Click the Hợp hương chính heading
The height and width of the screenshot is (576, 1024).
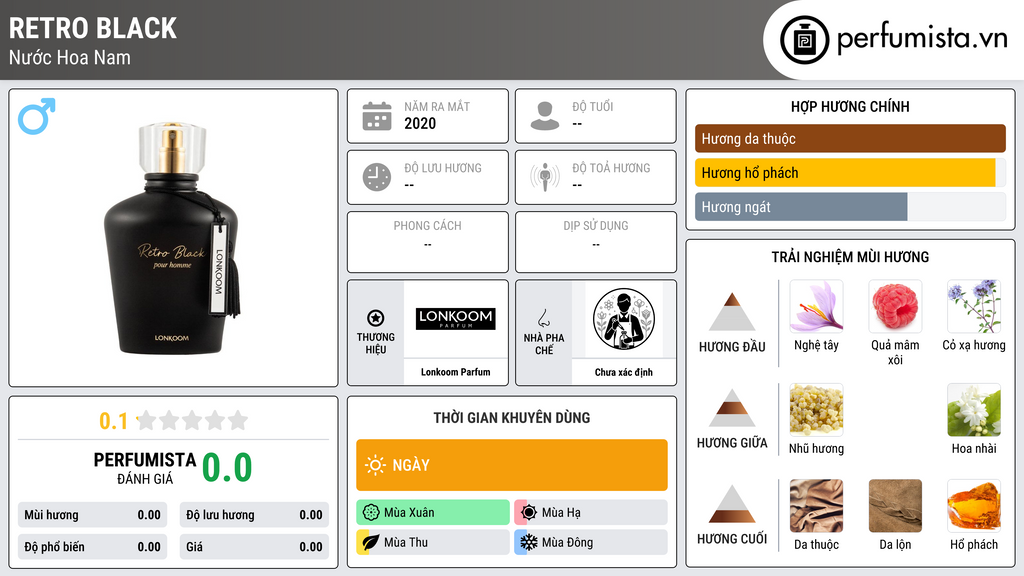click(x=850, y=106)
